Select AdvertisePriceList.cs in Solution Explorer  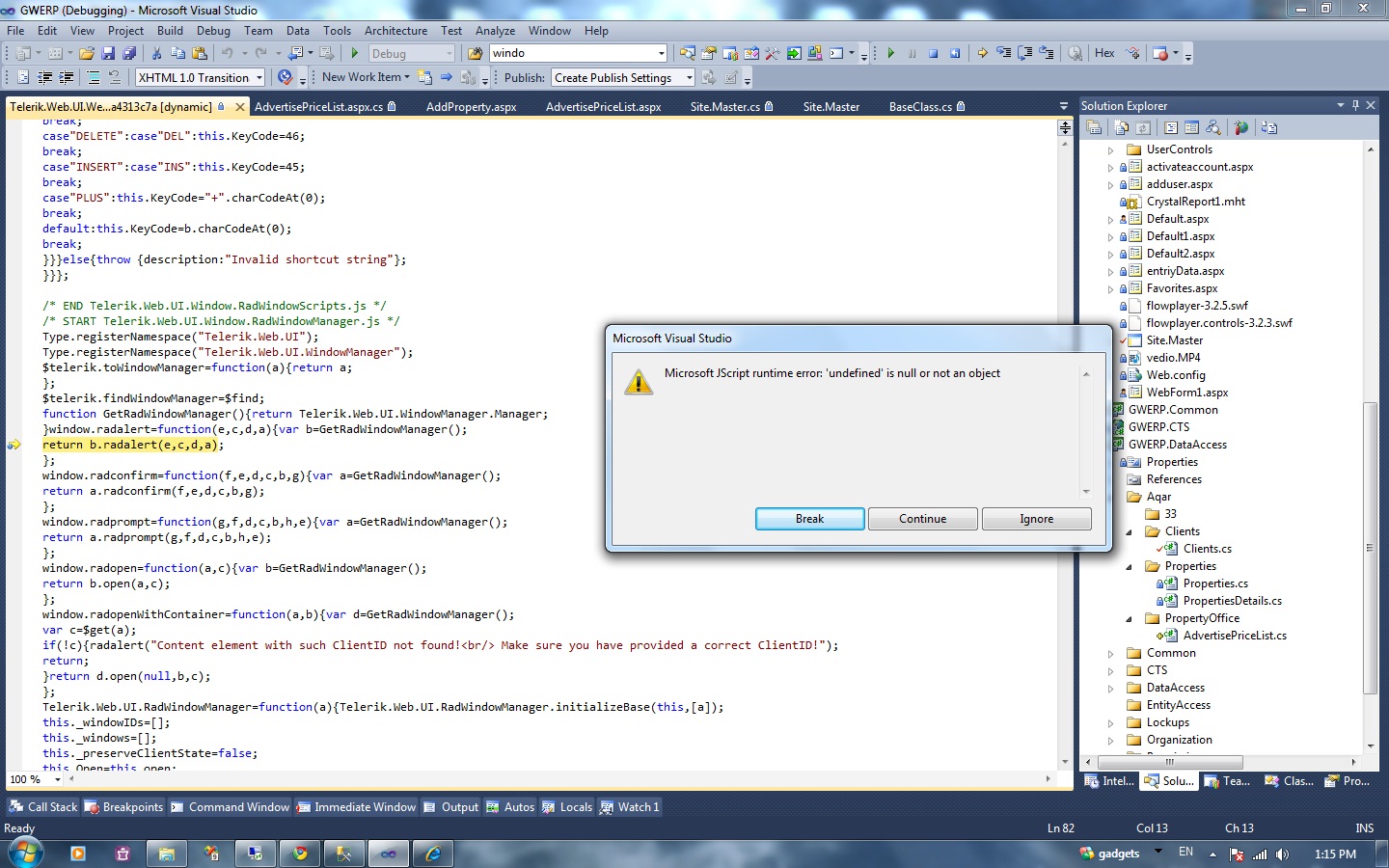(1235, 636)
